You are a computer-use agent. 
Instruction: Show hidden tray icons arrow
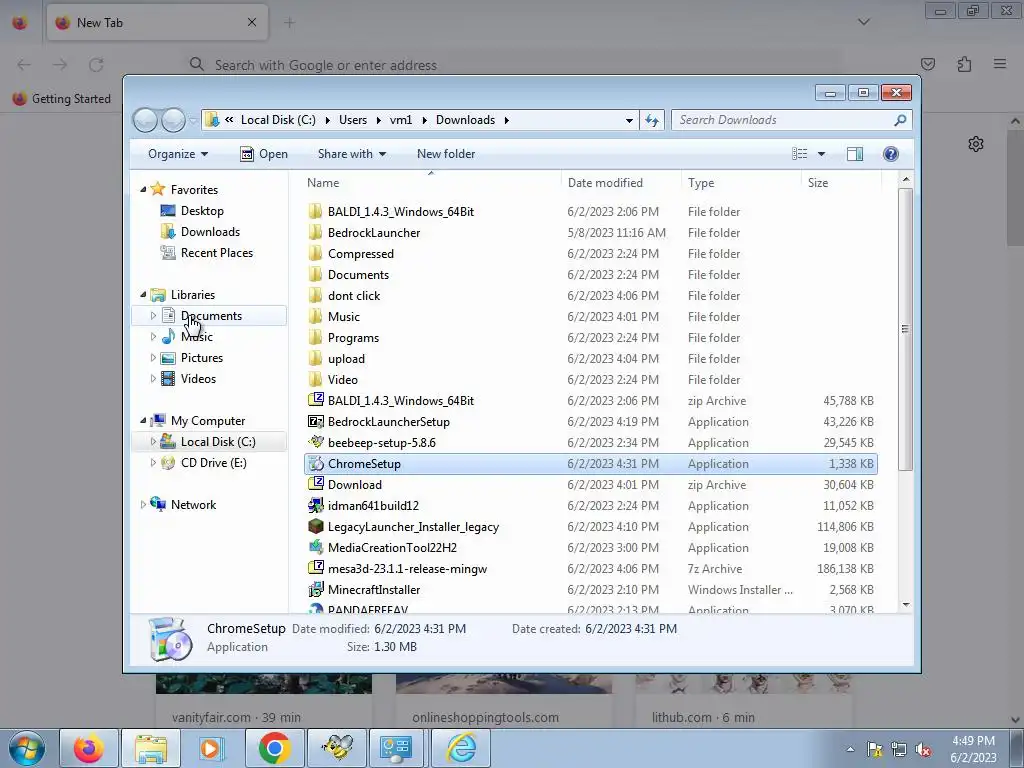point(850,750)
